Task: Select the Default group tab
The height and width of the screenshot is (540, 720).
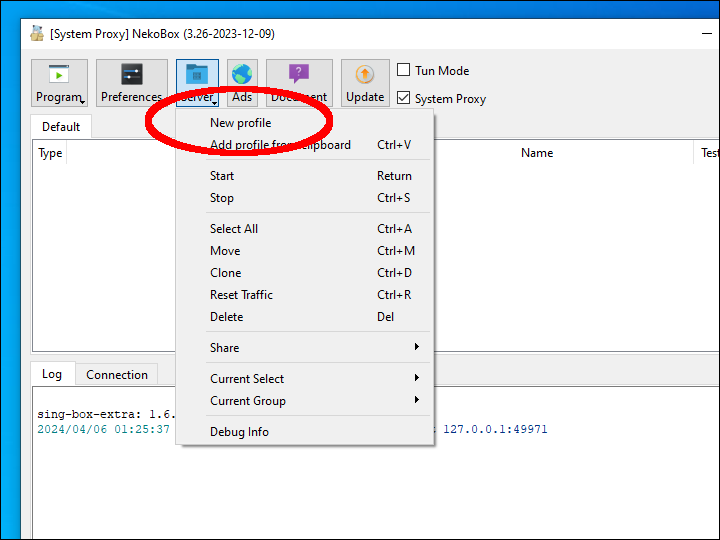Action: click(61, 127)
